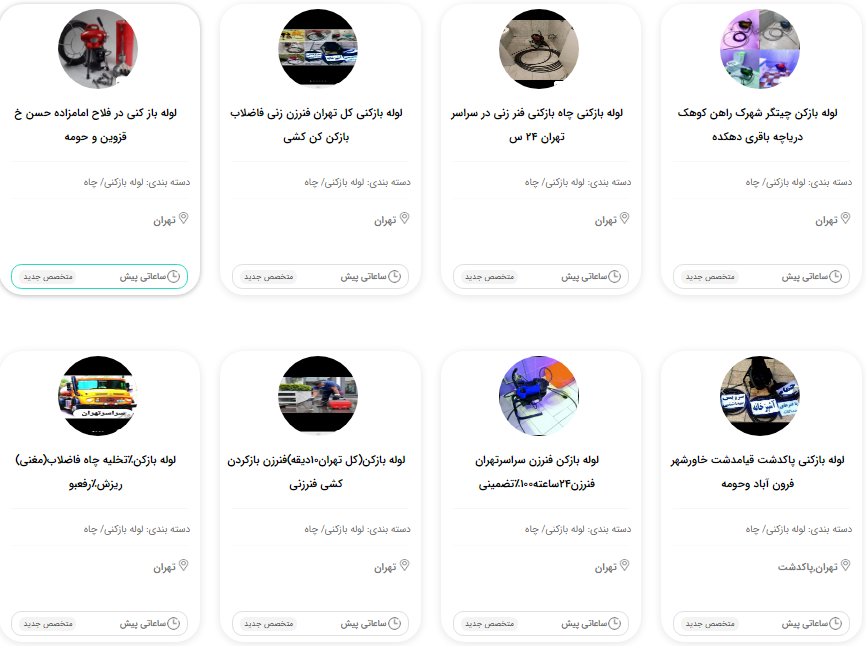Open listing لوله بازکنی کل تهران فنرزن زنی فاضلاب
Viewport: 866px width, 646px height.
point(316,125)
